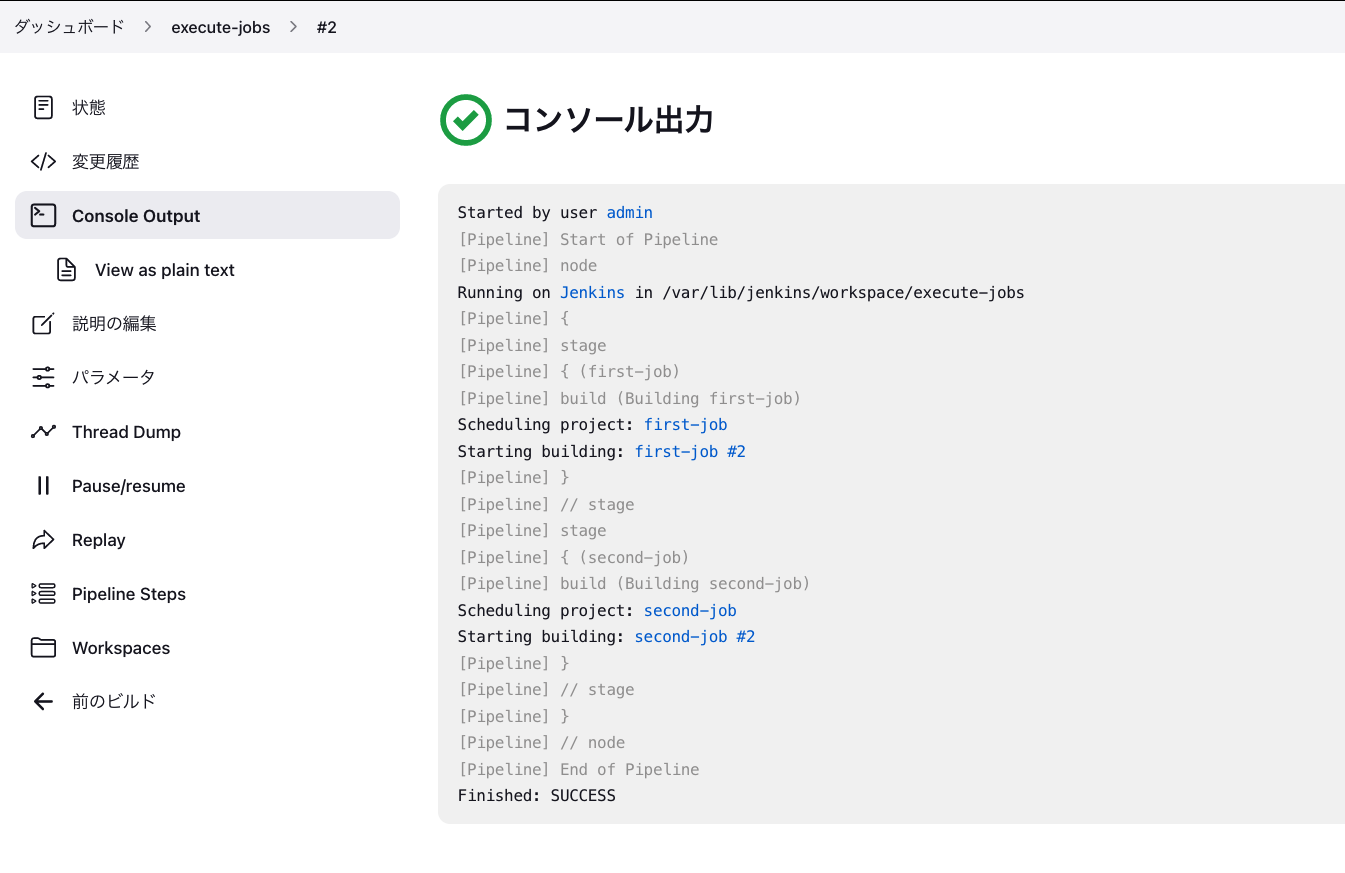
Task: Open パラメータ using the sliders icon
Action: [42, 377]
